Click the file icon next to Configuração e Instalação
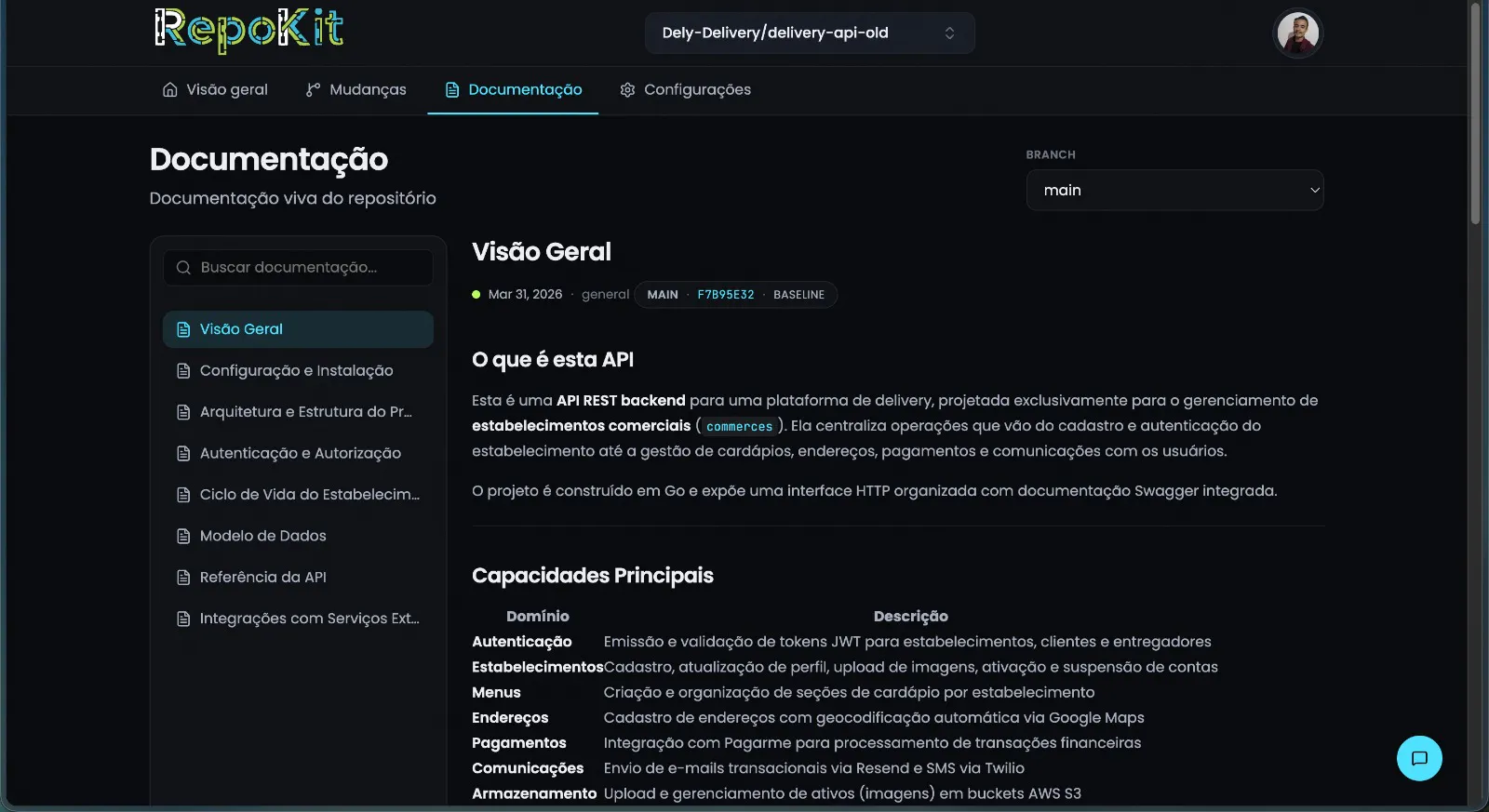Viewport: 1489px width, 812px height. pyautogui.click(x=183, y=370)
